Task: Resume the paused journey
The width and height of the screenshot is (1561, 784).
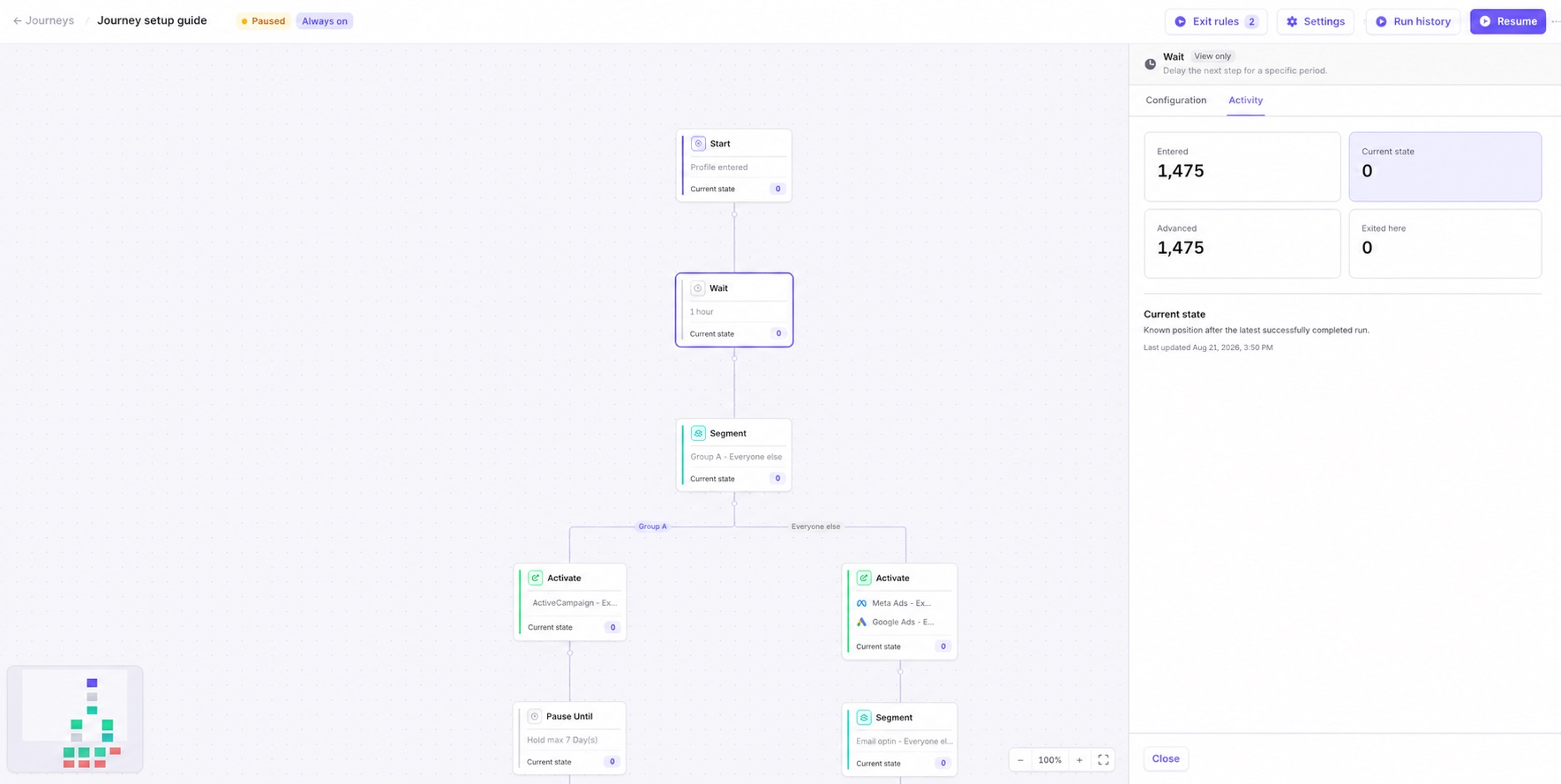Action: (1507, 21)
